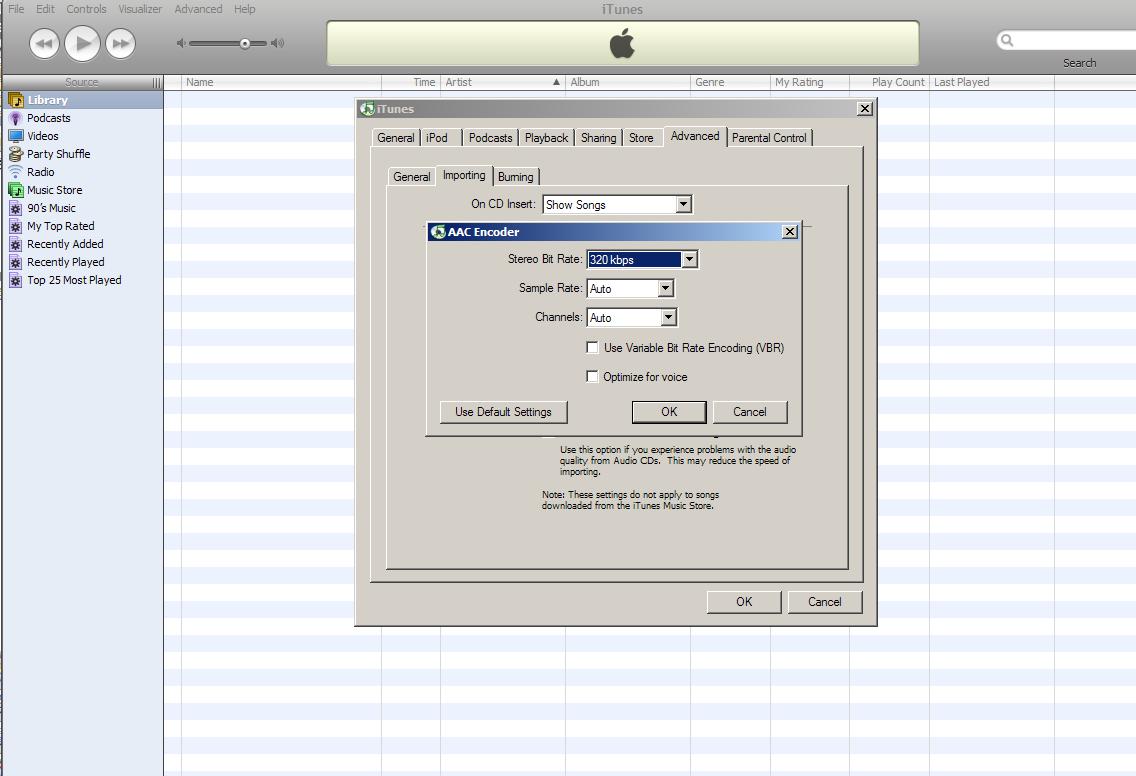Image resolution: width=1136 pixels, height=776 pixels.
Task: Select the Advanced preferences tab
Action: [x=695, y=136]
